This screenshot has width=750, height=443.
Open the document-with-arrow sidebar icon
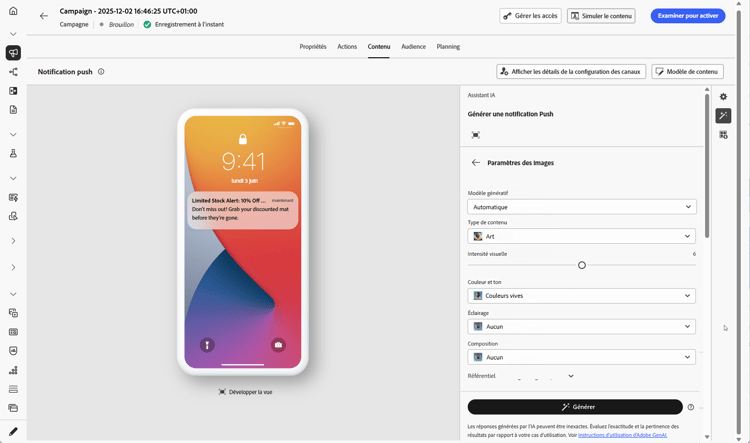tap(13, 216)
